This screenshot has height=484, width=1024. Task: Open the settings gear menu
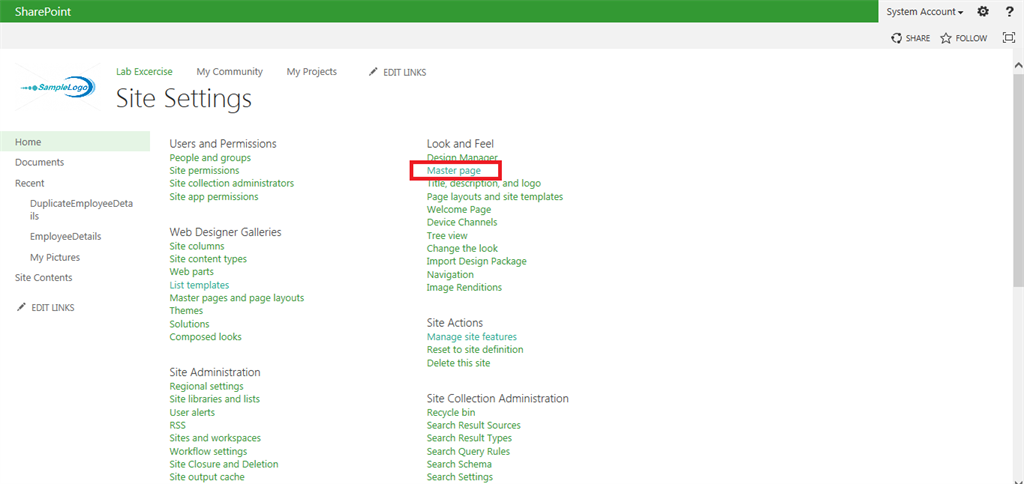point(982,12)
